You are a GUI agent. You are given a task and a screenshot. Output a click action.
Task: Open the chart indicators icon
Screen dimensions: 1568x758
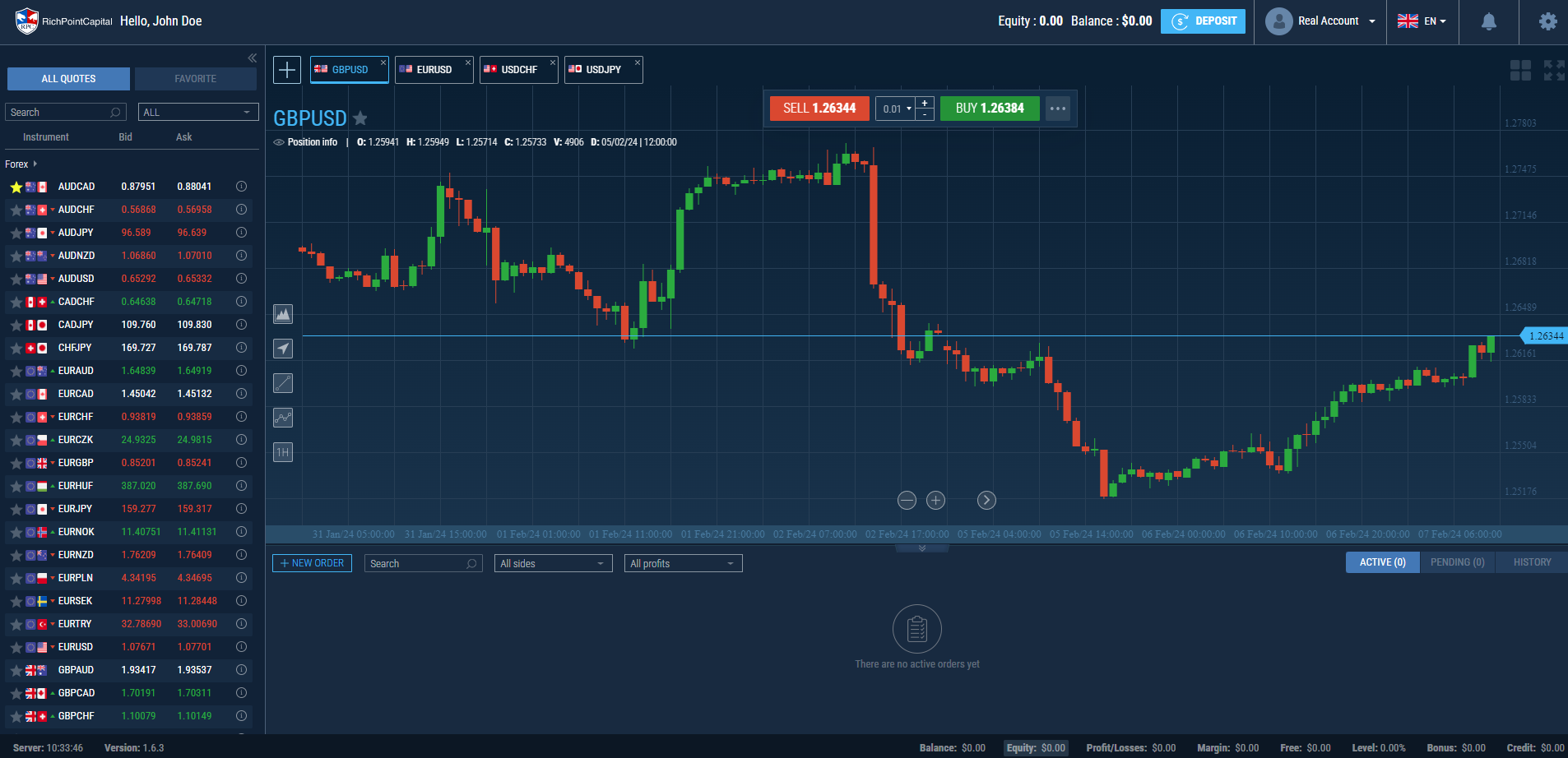tap(283, 418)
